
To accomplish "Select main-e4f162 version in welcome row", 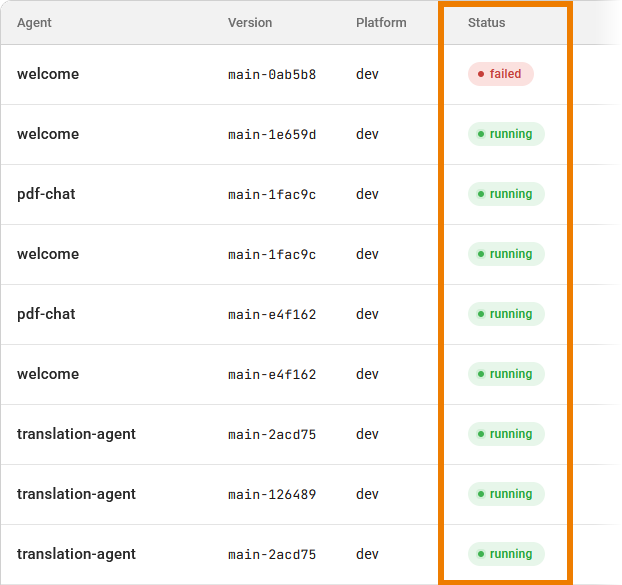I will click(272, 374).
